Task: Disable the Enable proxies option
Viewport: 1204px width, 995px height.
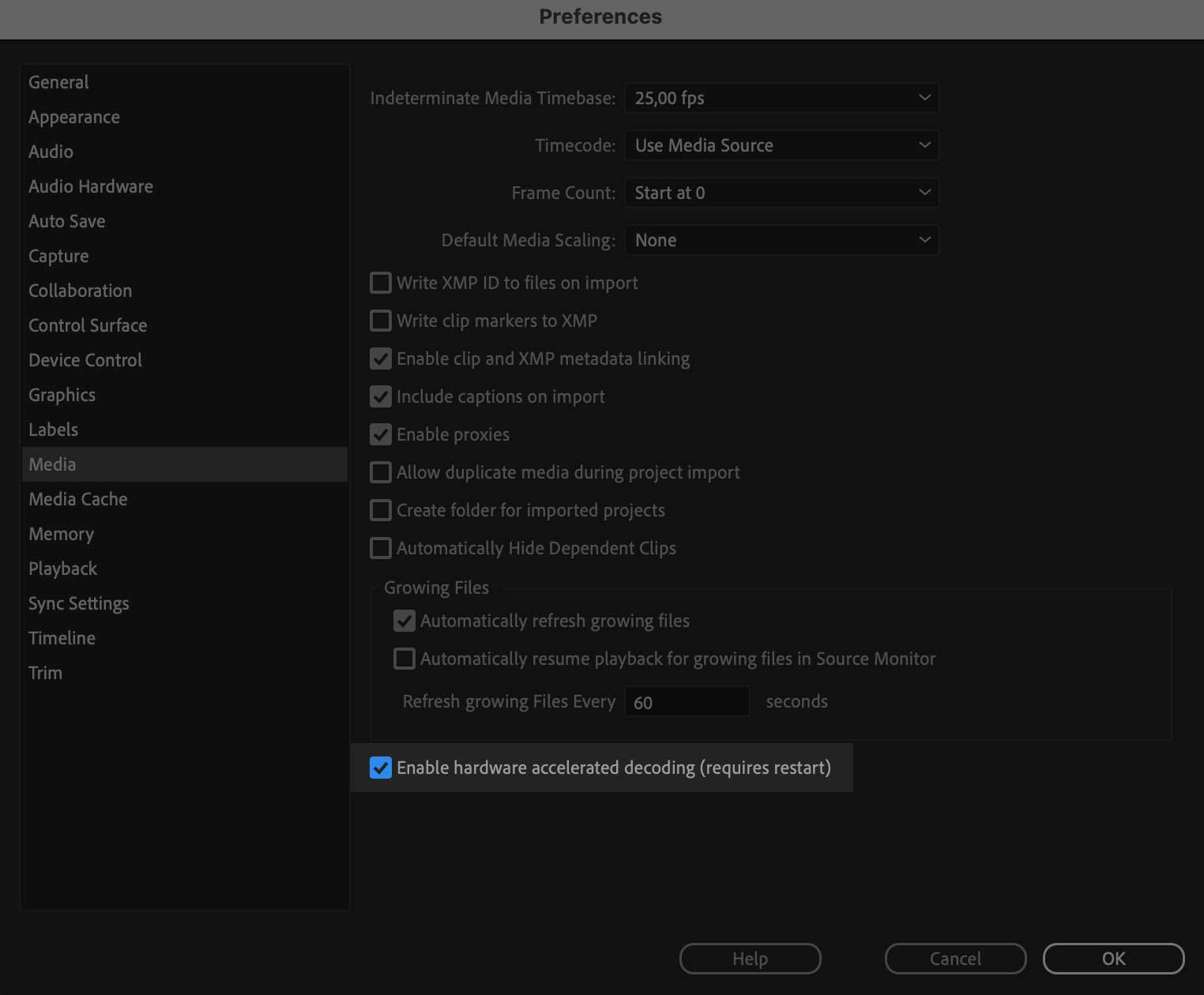Action: click(x=380, y=434)
